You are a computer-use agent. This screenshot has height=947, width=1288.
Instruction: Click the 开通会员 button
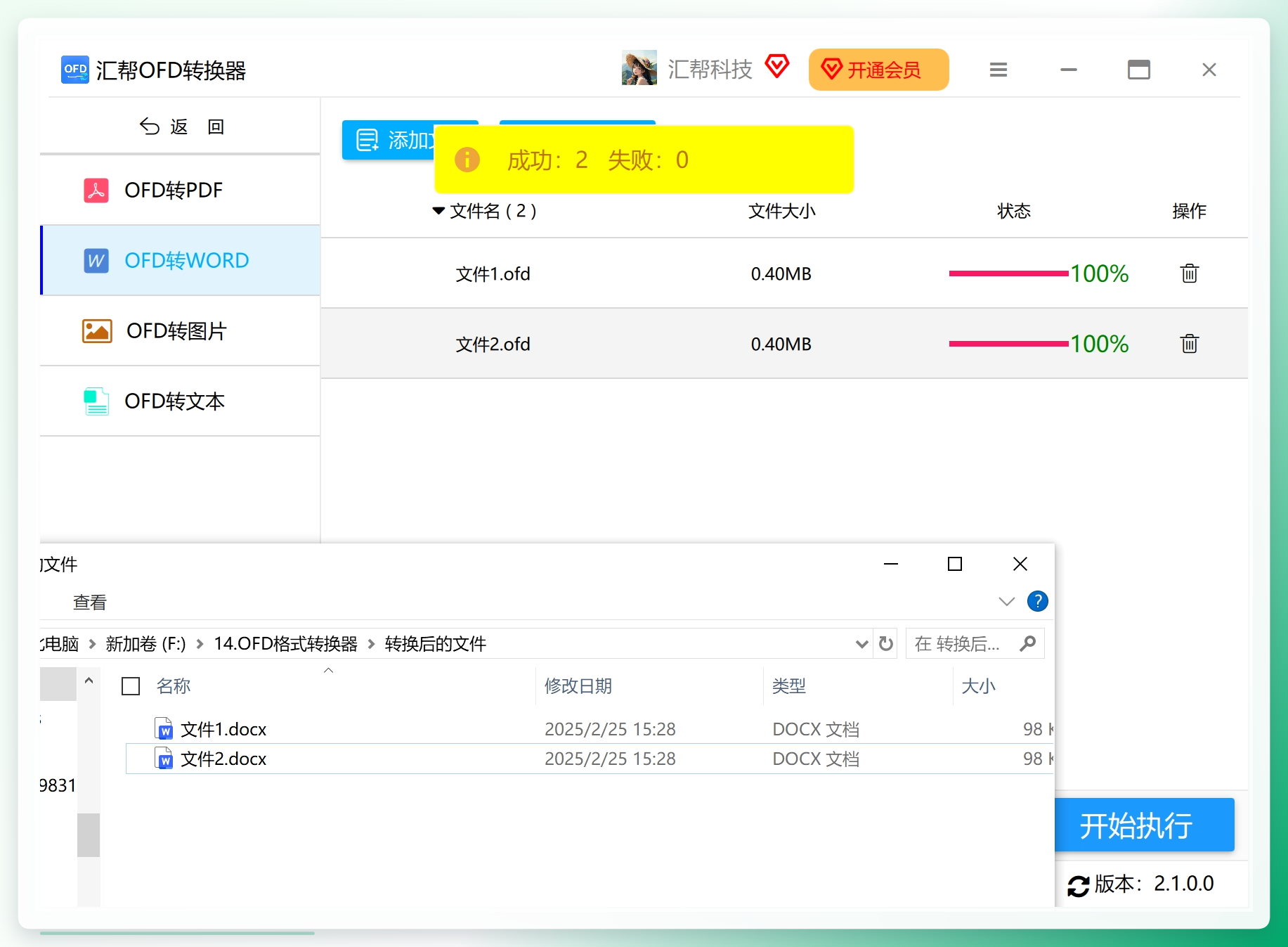(x=878, y=70)
